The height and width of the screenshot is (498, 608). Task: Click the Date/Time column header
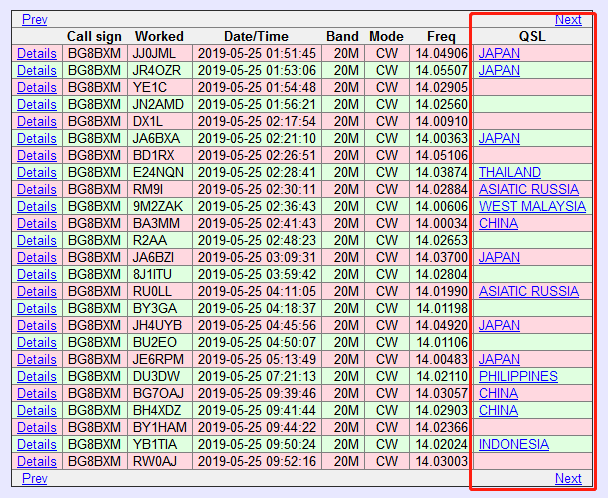(256, 36)
